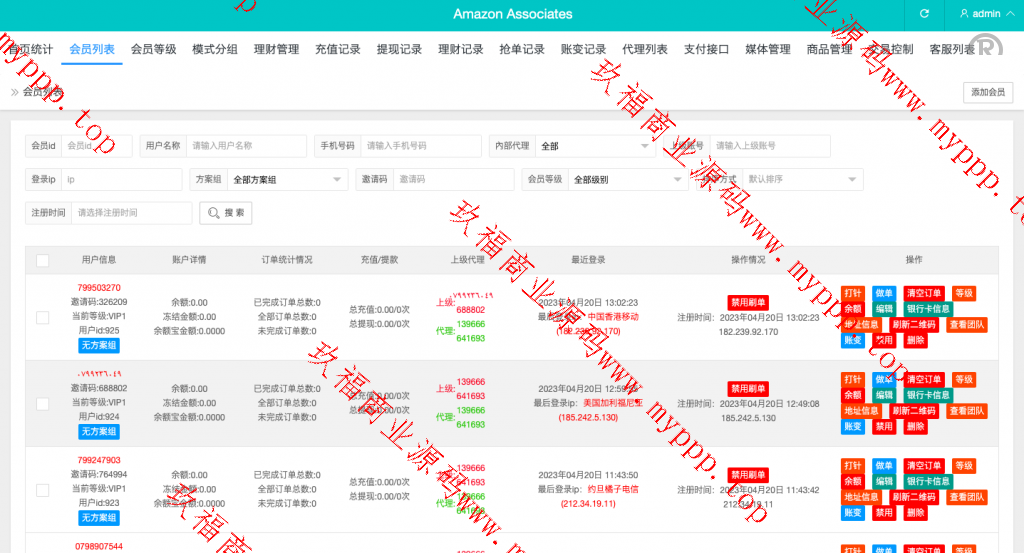Click the 注册时间 date picker field

[131, 213]
